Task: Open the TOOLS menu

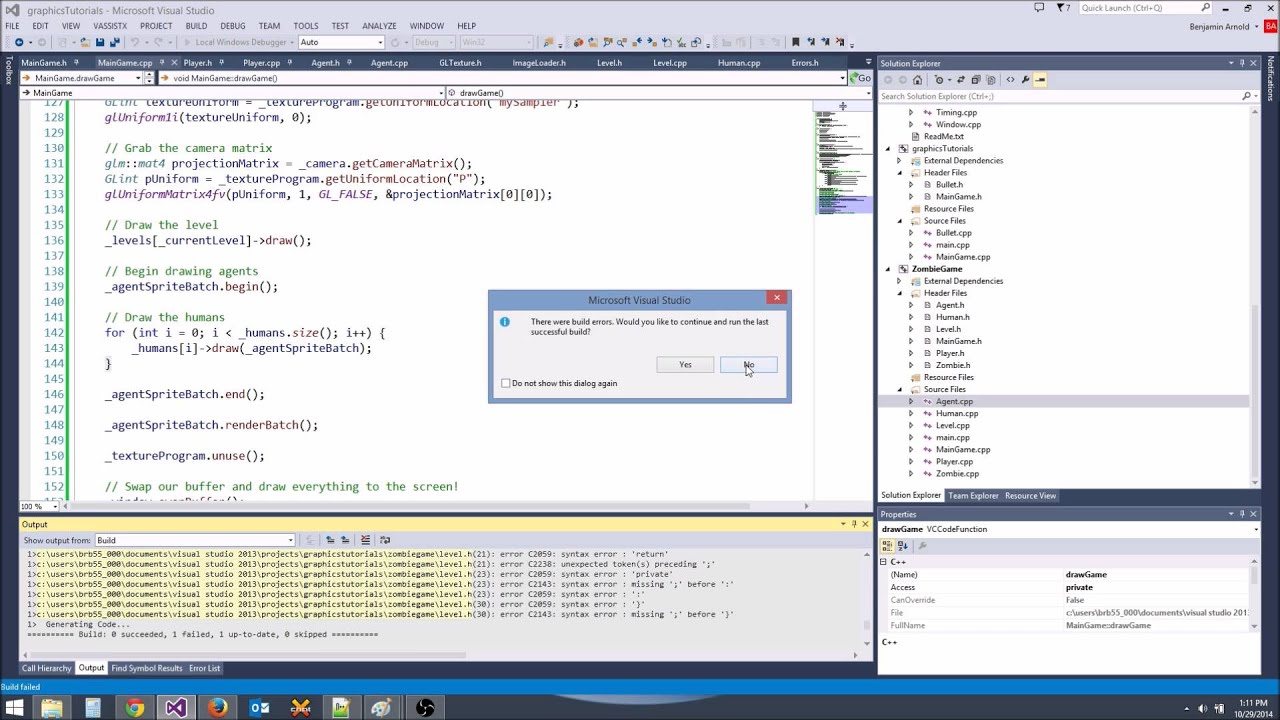Action: pos(306,26)
